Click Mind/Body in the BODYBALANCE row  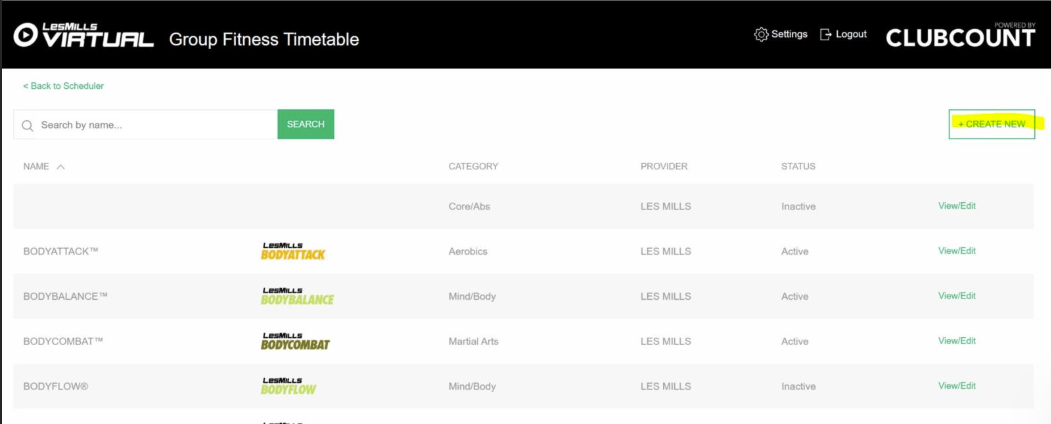point(472,296)
